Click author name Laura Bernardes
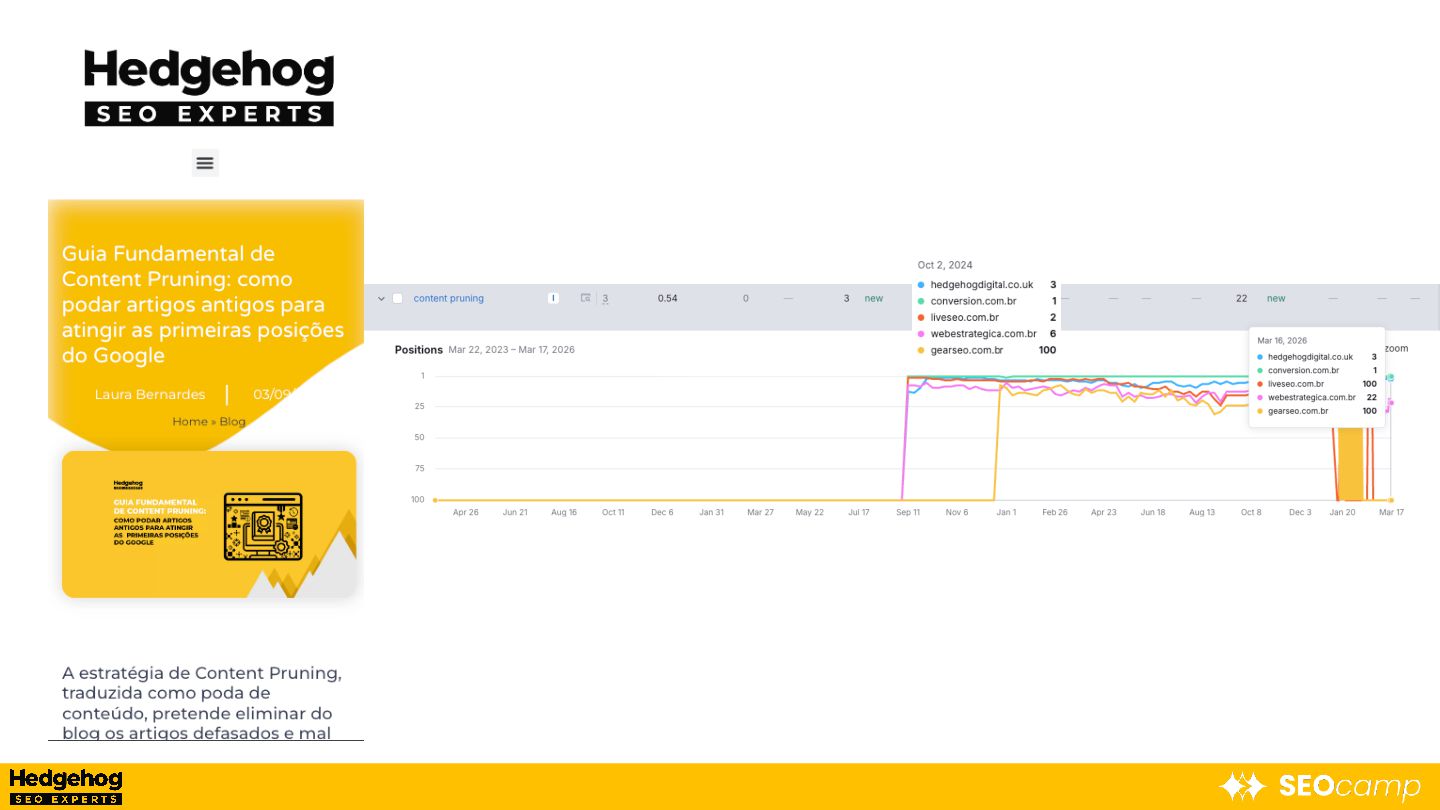The image size is (1440, 810). (149, 394)
